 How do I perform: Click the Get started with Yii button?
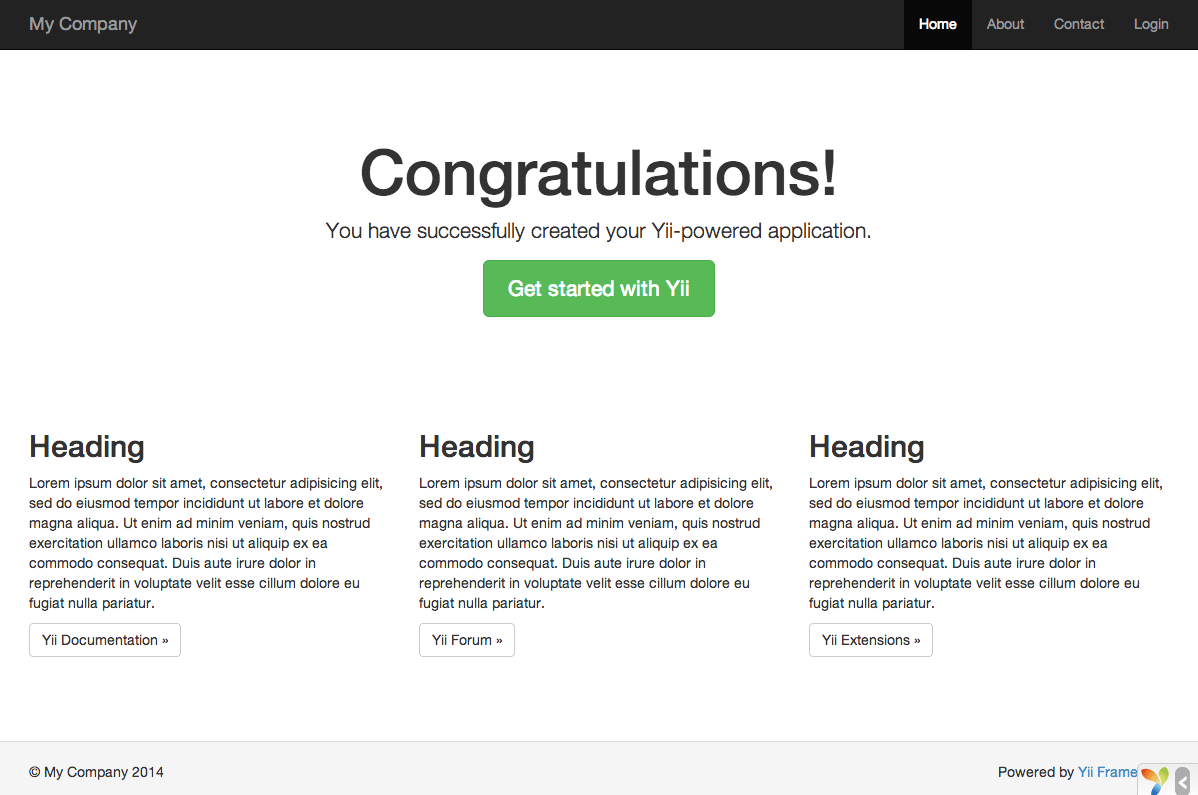[x=598, y=288]
